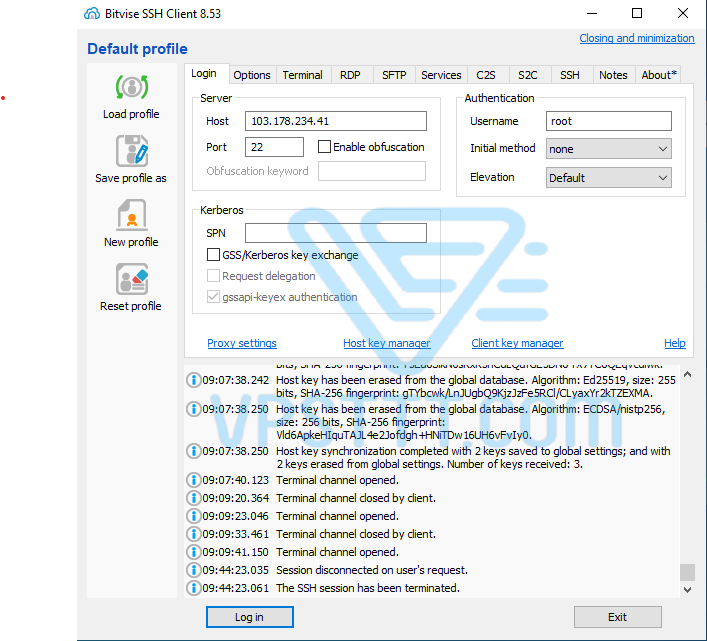Click the Save profile as icon

[132, 151]
